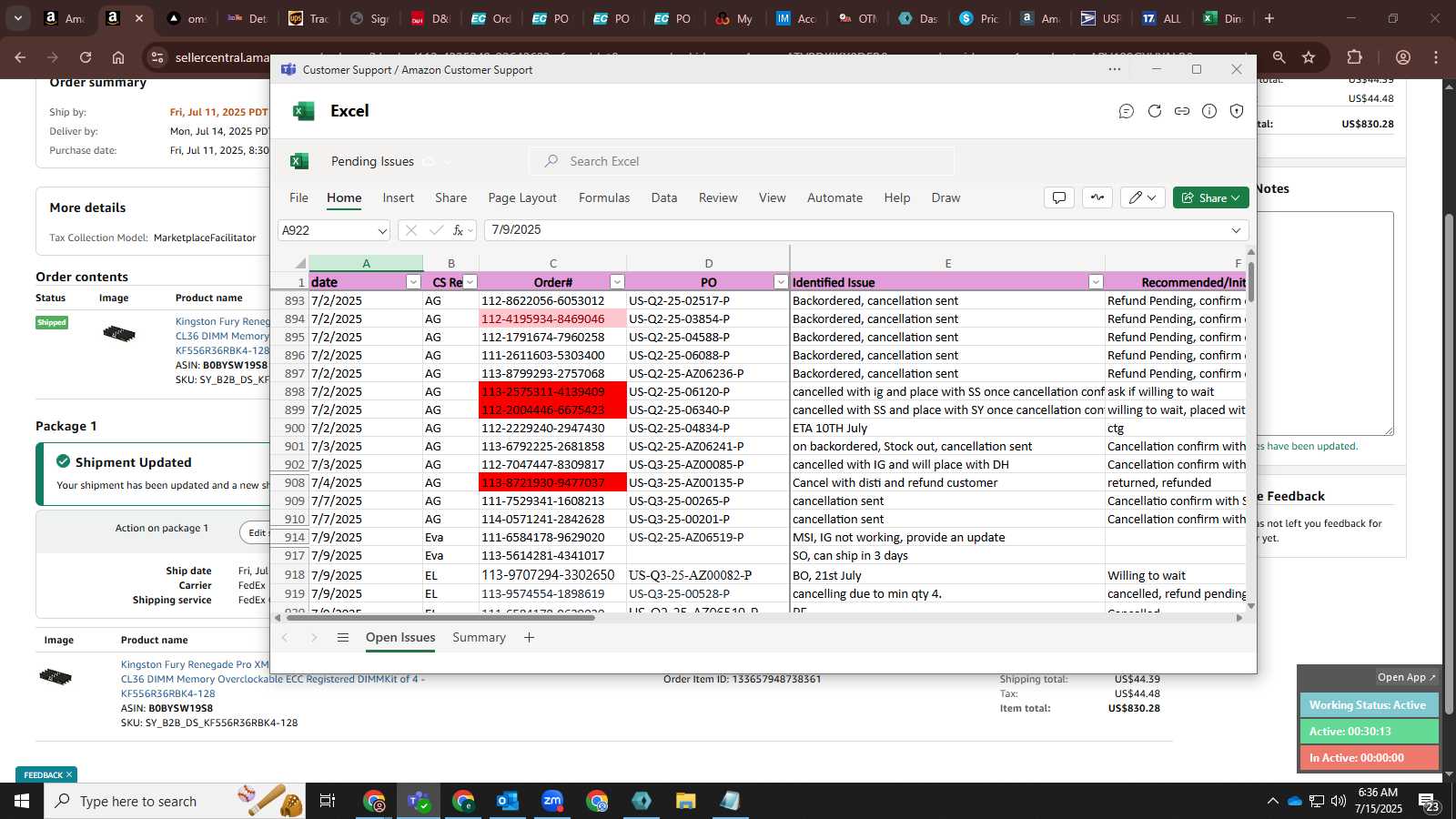
Task: Click the Working Status: Active indicator
Action: [1369, 705]
